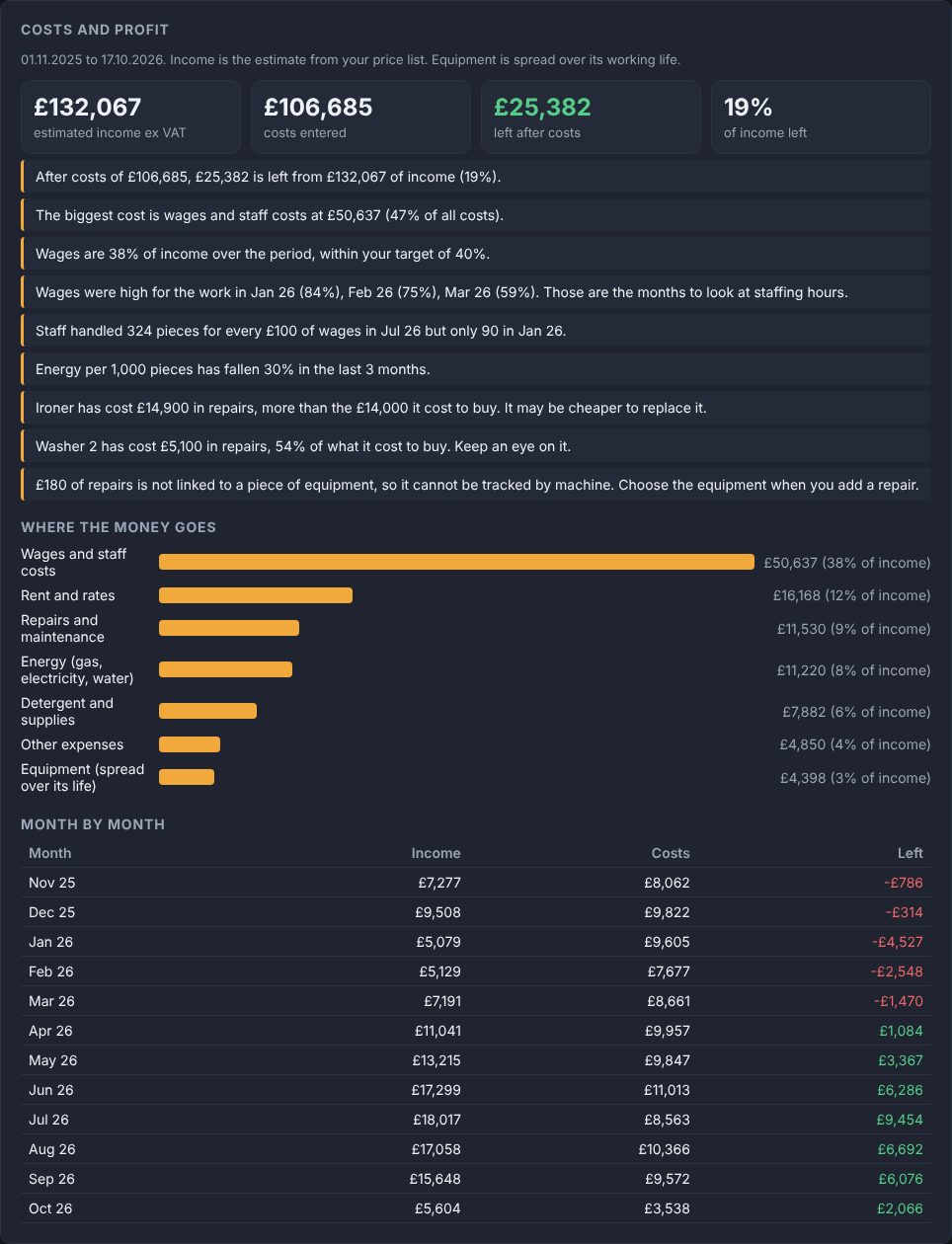
Task: Select the note about £180 unlinked repairs
Action: click(x=476, y=485)
